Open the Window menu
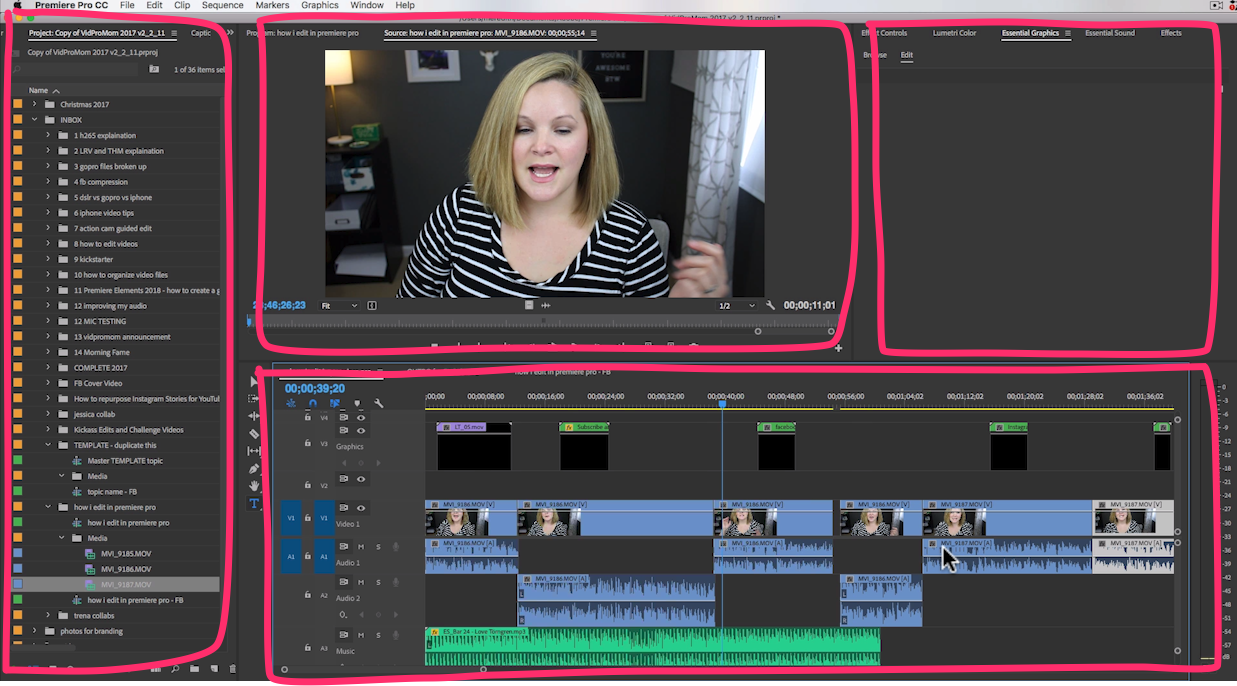The width and height of the screenshot is (1237, 686). [367, 5]
